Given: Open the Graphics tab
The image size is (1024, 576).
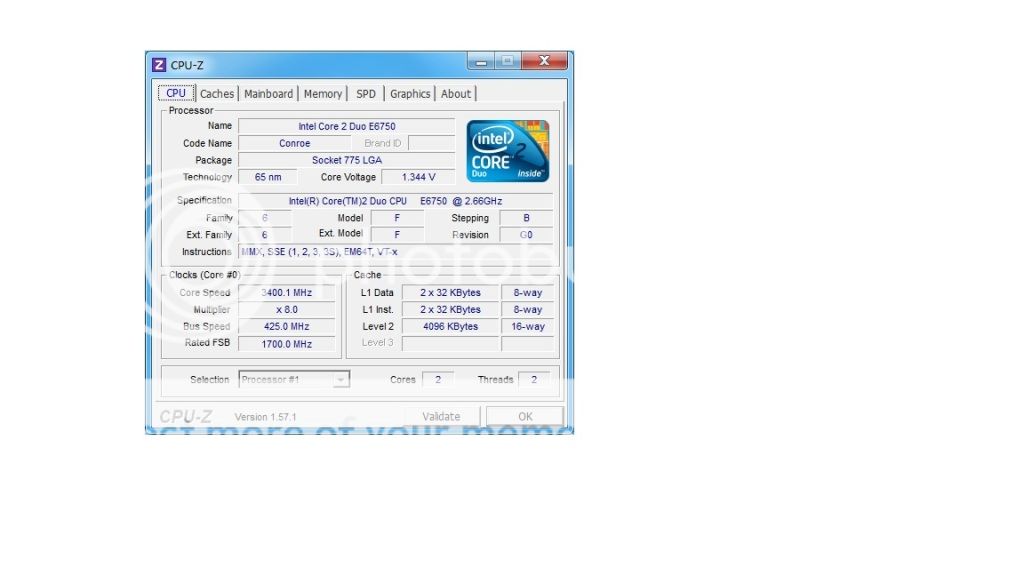Looking at the screenshot, I should click(x=410, y=93).
